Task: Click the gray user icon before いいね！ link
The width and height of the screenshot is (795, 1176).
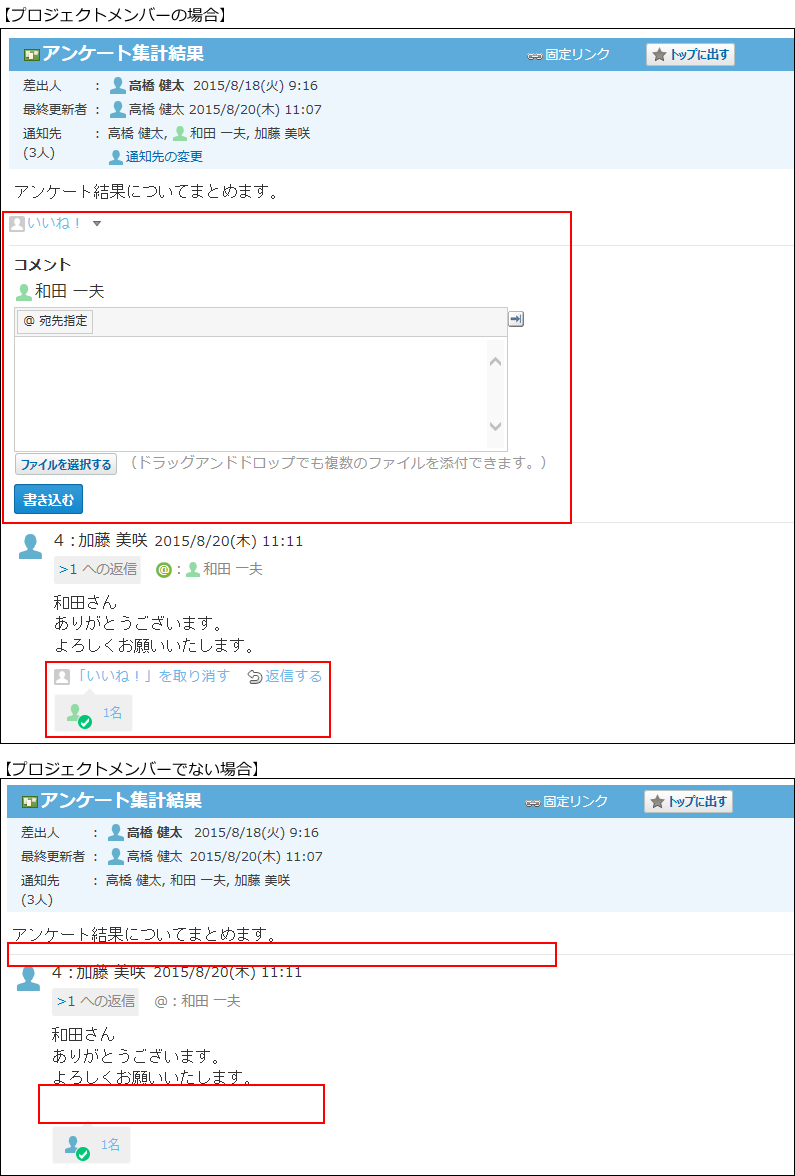Action: coord(16,224)
